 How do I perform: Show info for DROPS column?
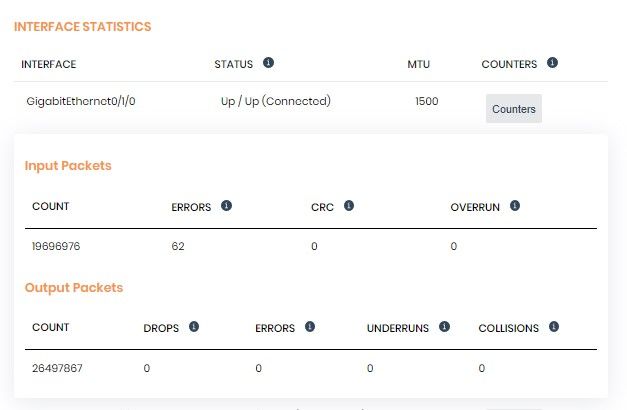click(194, 326)
